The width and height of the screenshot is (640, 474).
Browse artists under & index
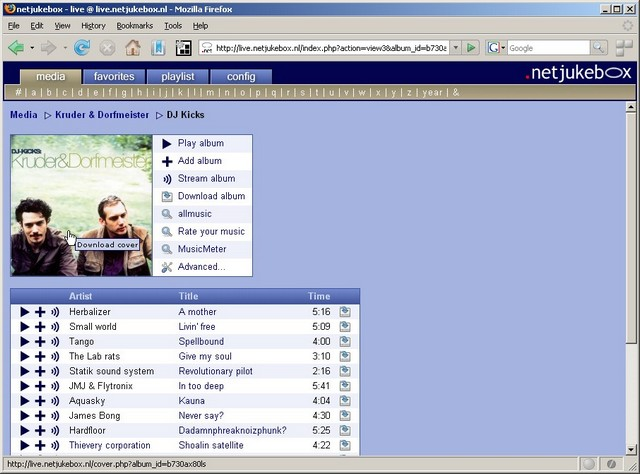(456, 93)
